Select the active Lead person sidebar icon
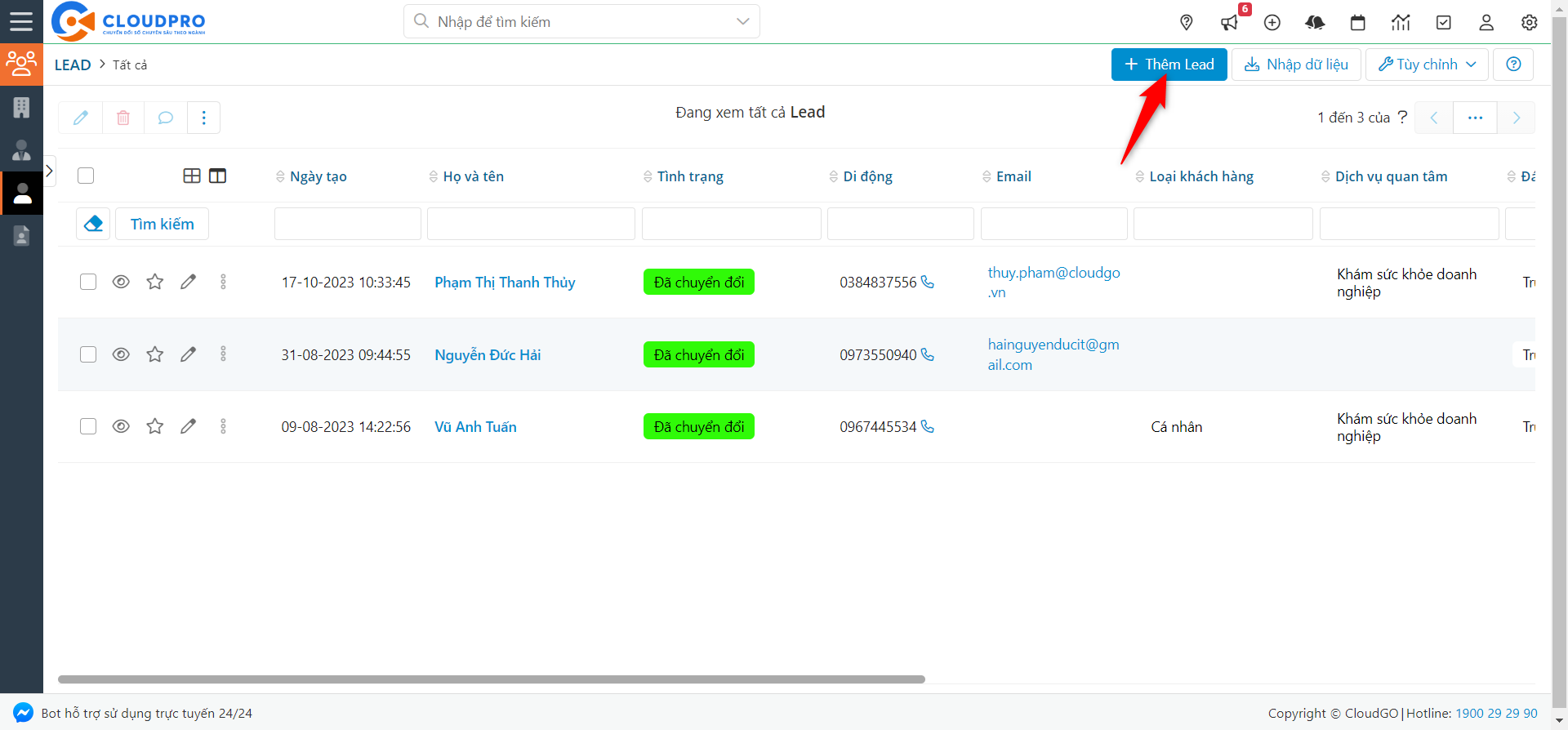The width and height of the screenshot is (1568, 730). pyautogui.click(x=22, y=194)
